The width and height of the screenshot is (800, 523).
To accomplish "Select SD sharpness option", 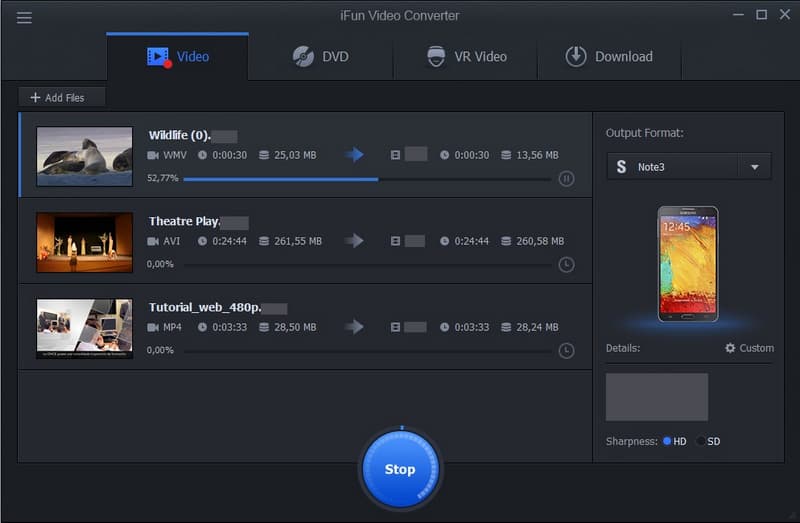I will [702, 441].
